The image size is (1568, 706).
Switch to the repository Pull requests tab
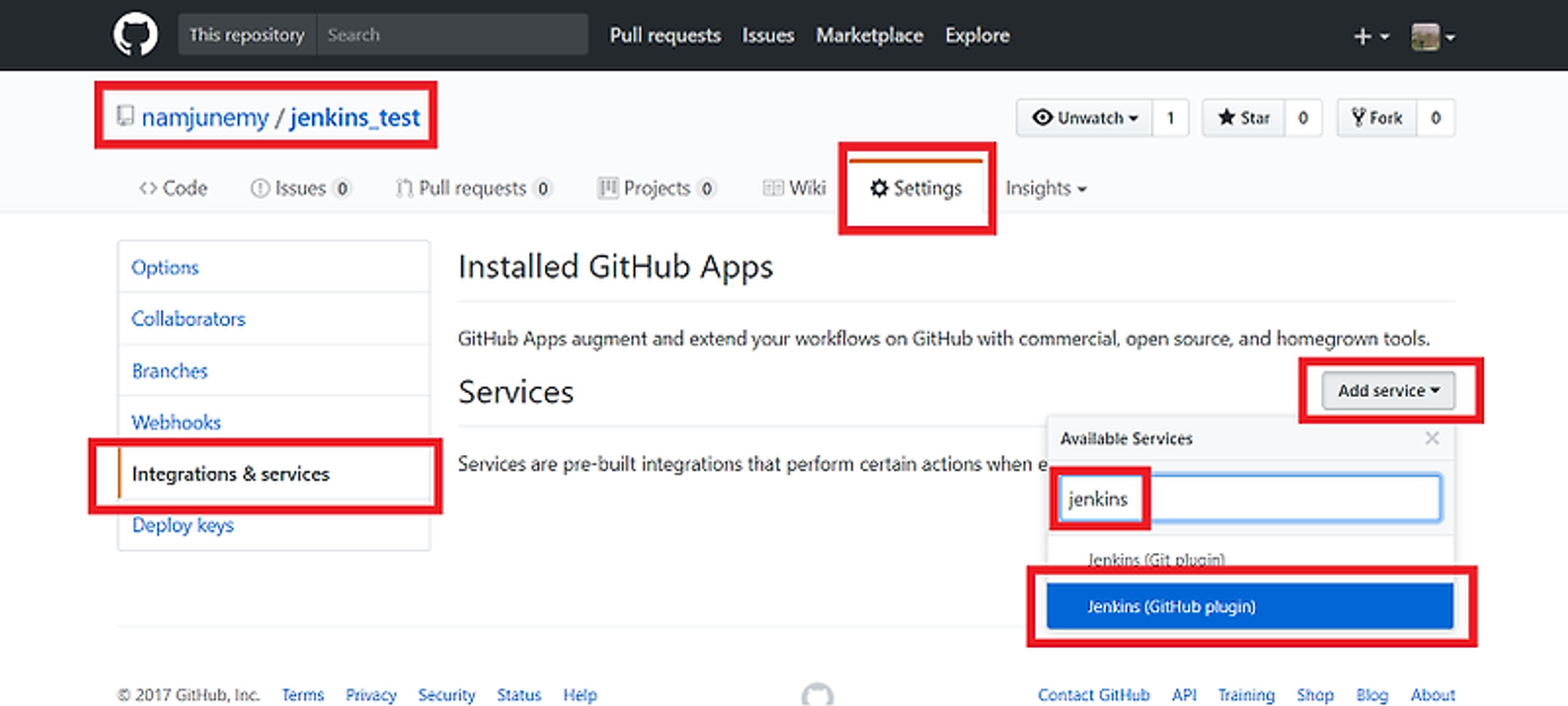coord(474,188)
